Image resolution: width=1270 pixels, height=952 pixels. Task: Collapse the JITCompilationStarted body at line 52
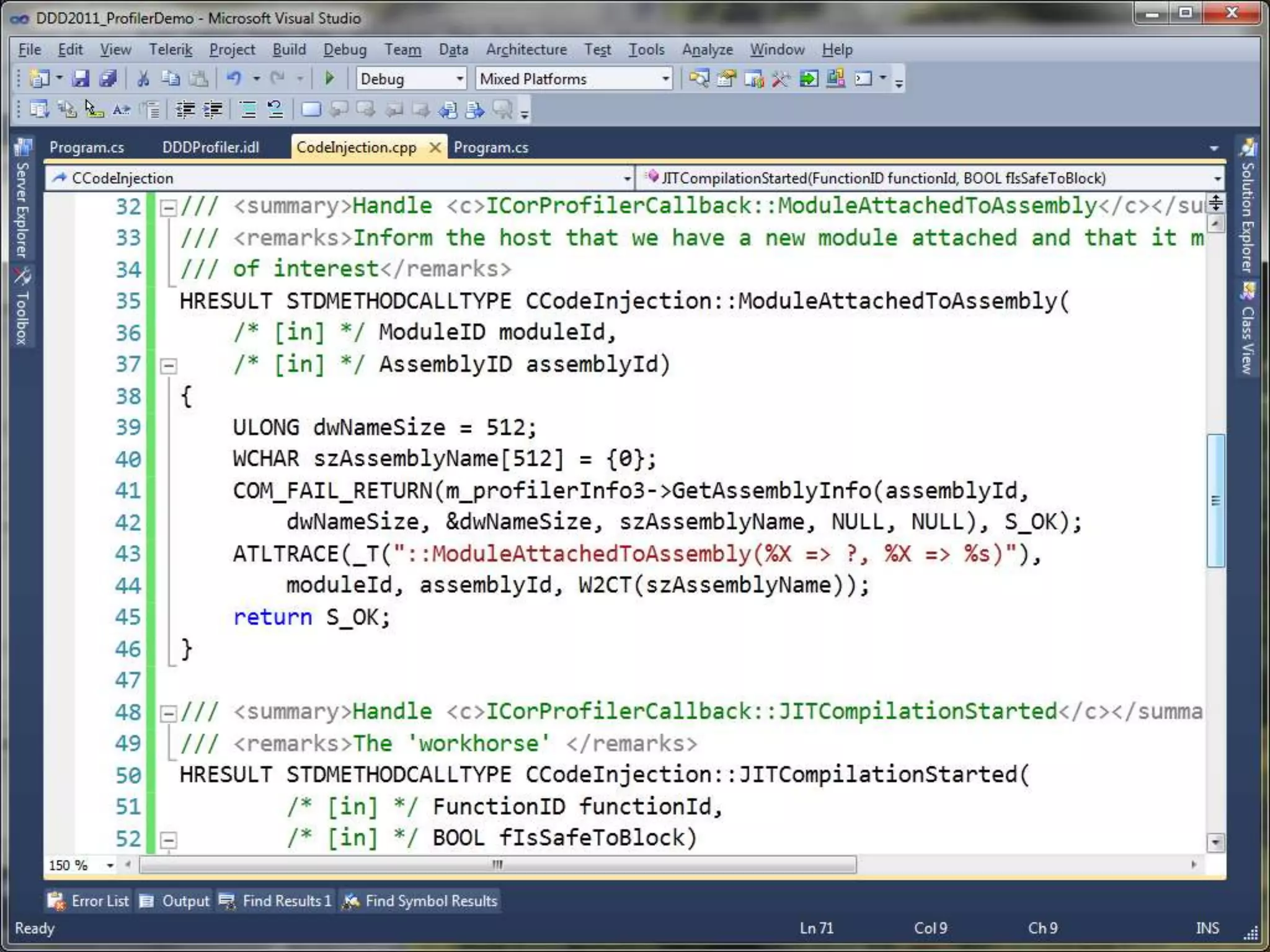point(167,840)
